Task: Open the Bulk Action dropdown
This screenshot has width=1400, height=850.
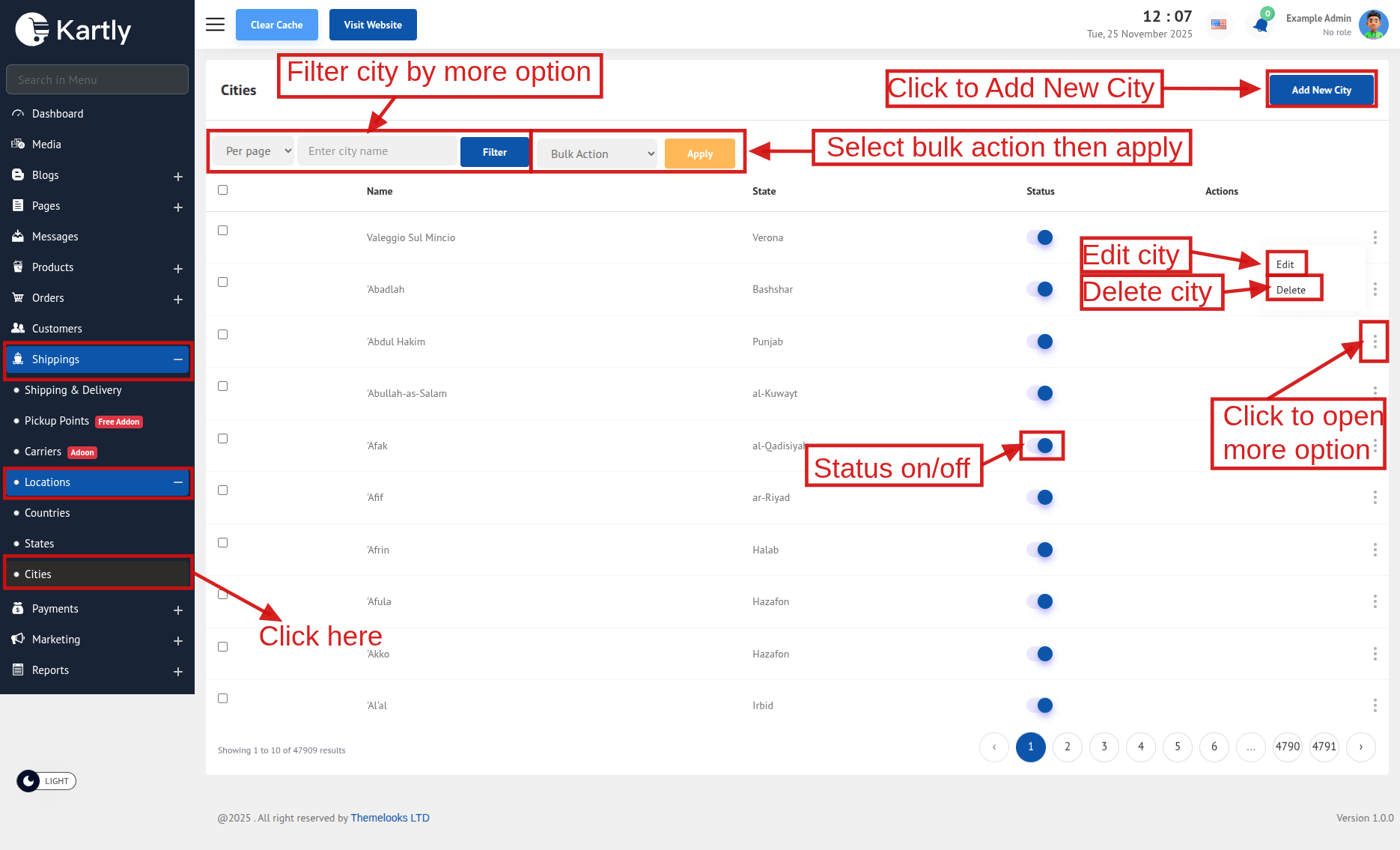Action: tap(597, 154)
